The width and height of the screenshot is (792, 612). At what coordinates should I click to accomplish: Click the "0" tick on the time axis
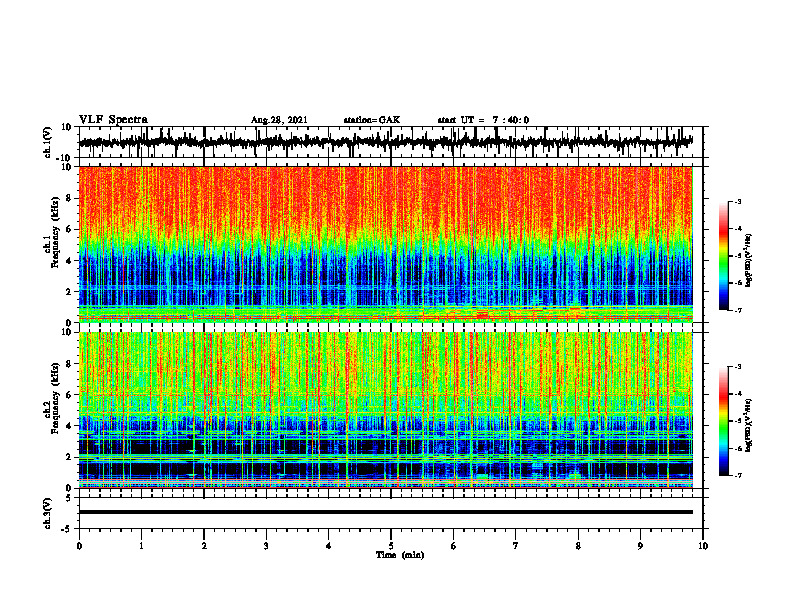click(79, 546)
